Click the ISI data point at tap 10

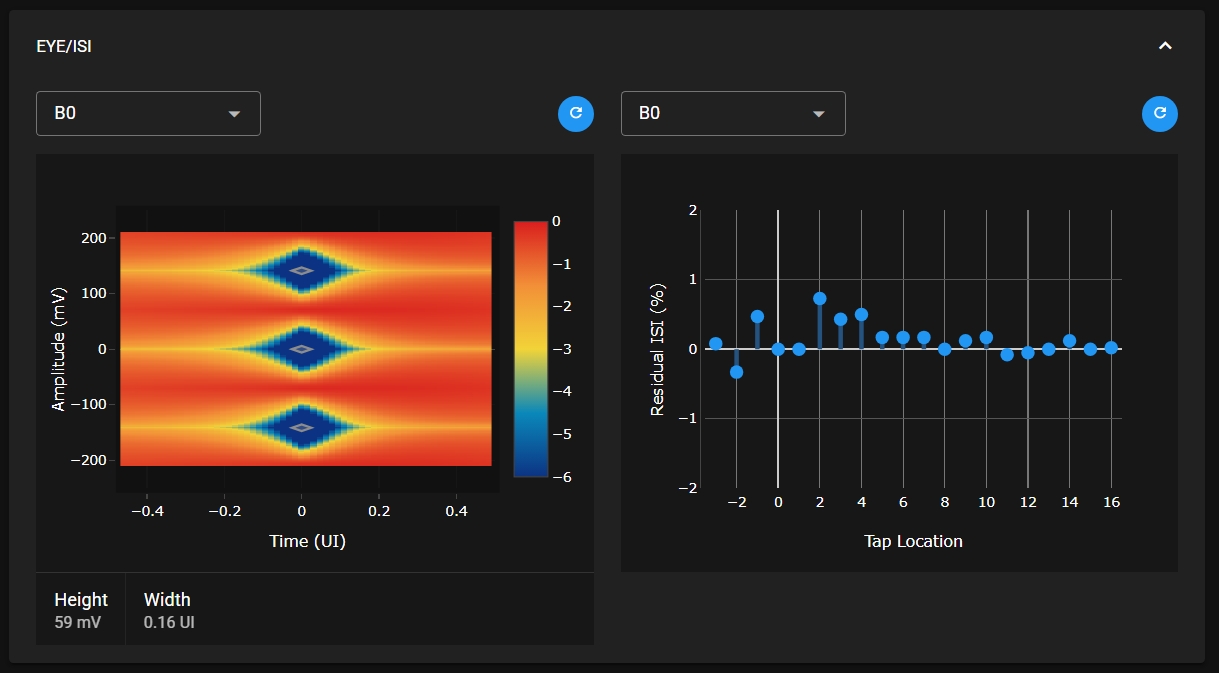[986, 337]
